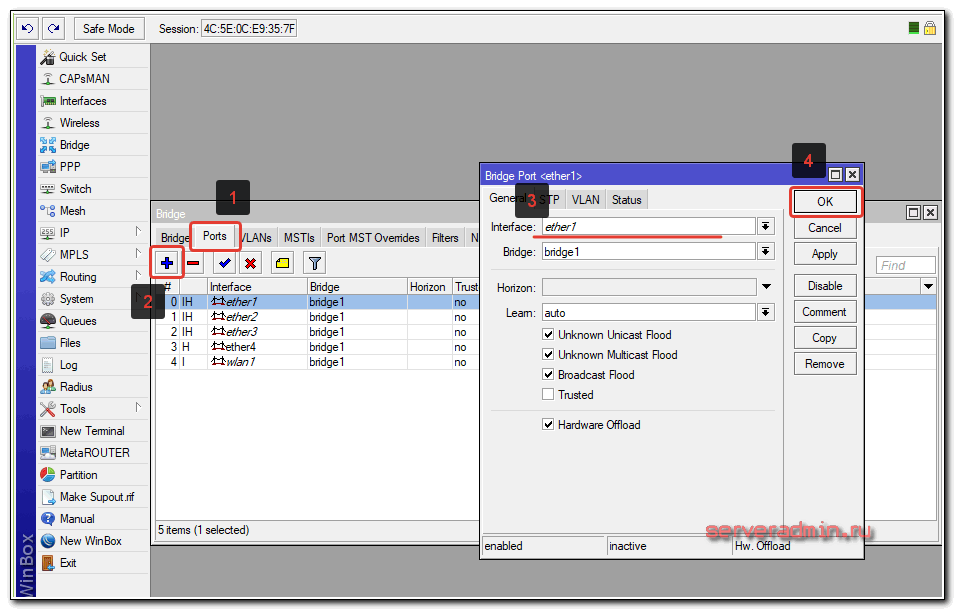The image size is (956, 611).
Task: Disable the Hardware Offload checkbox
Action: [x=548, y=425]
